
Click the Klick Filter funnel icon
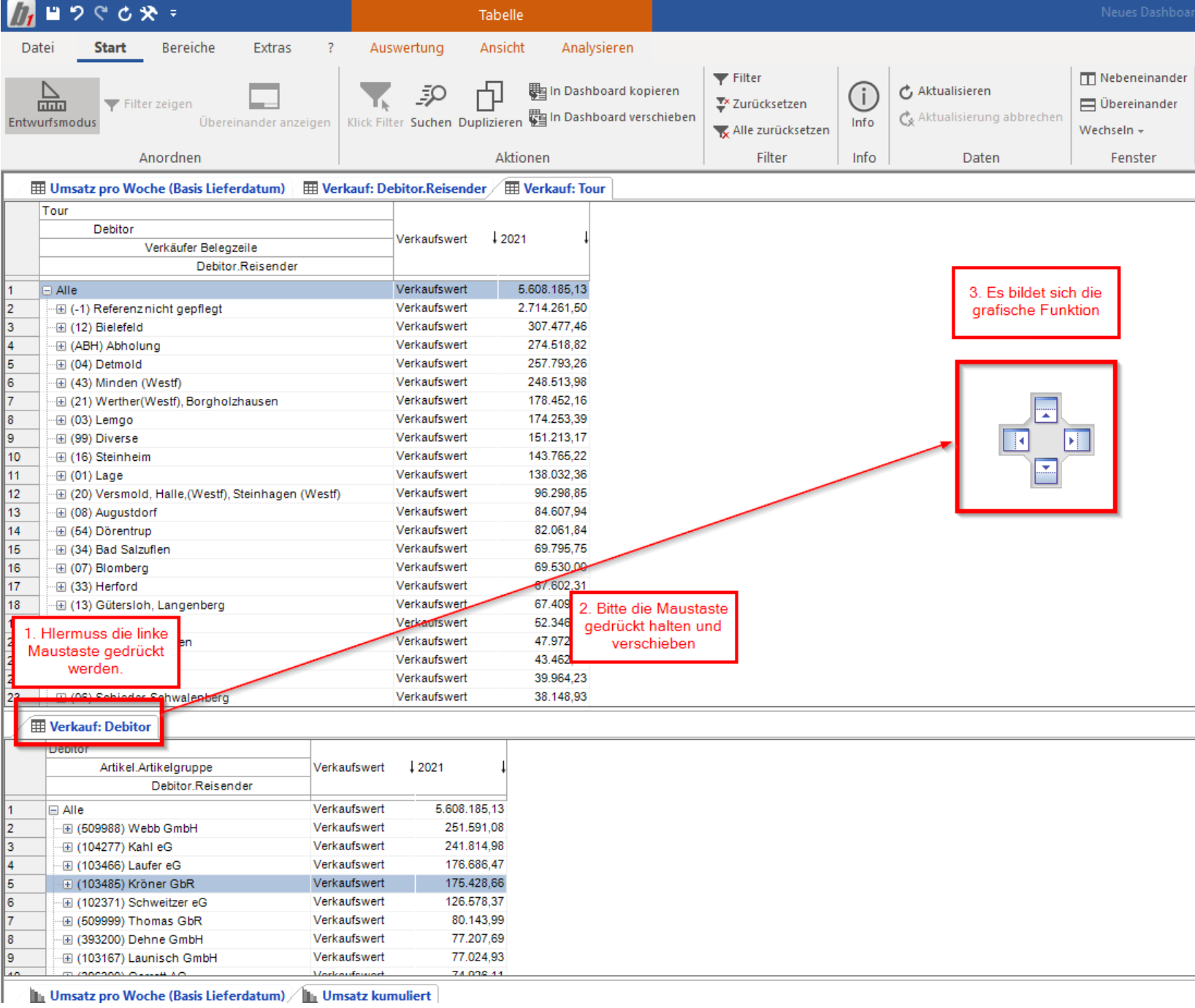pyautogui.click(x=375, y=96)
